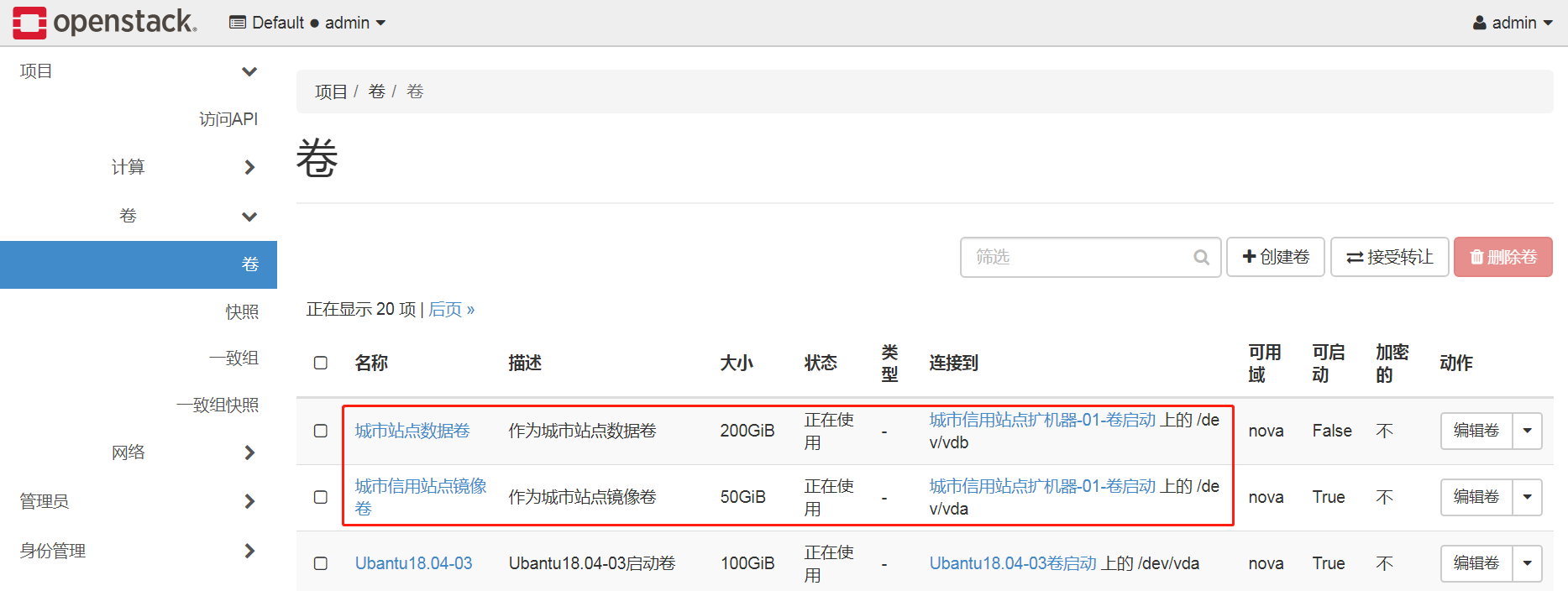Click the 状态 column header
This screenshot has height=591, width=1568.
tap(821, 363)
